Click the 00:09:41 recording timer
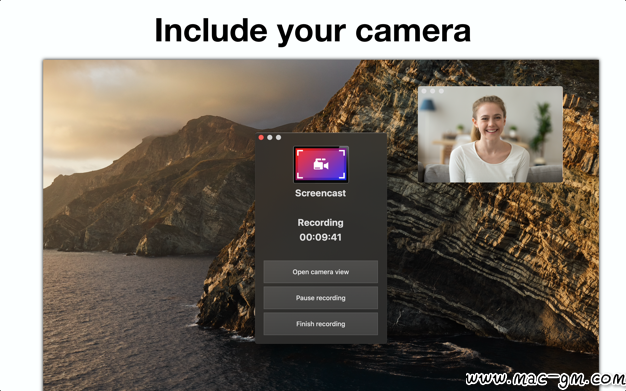Image resolution: width=626 pixels, height=391 pixels. click(321, 237)
